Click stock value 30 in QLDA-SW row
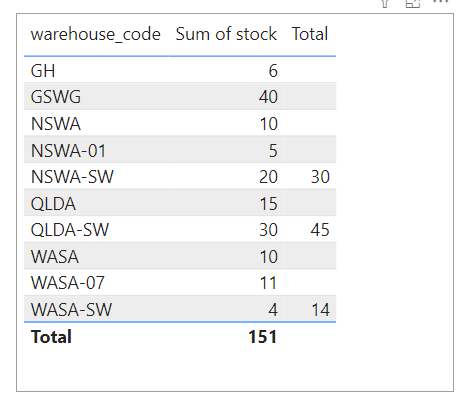Screen dimensions: 476x403 pos(268,230)
